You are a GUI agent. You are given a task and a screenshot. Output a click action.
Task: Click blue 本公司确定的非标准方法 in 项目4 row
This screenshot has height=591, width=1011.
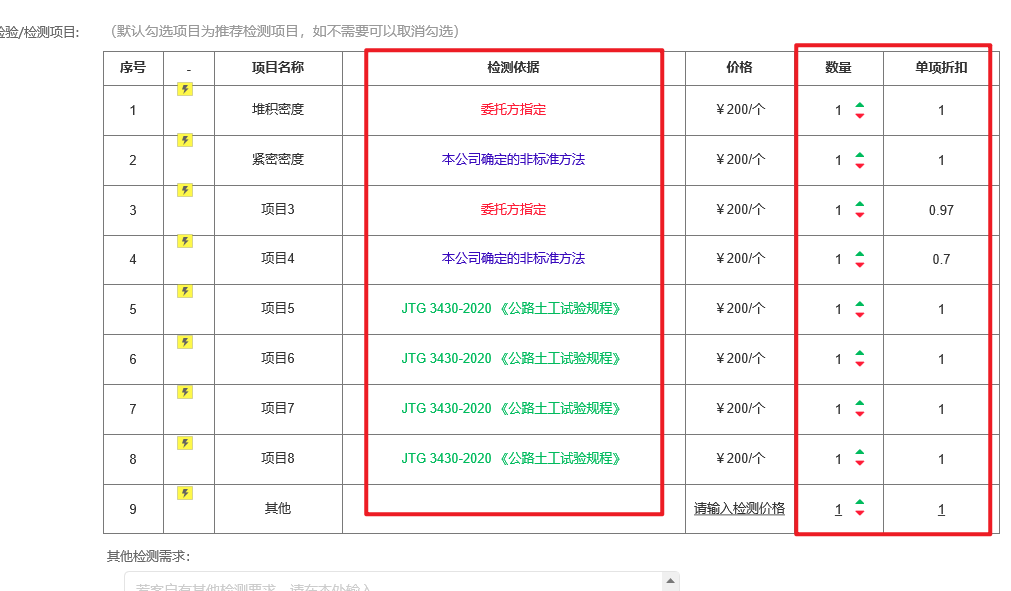click(513, 258)
